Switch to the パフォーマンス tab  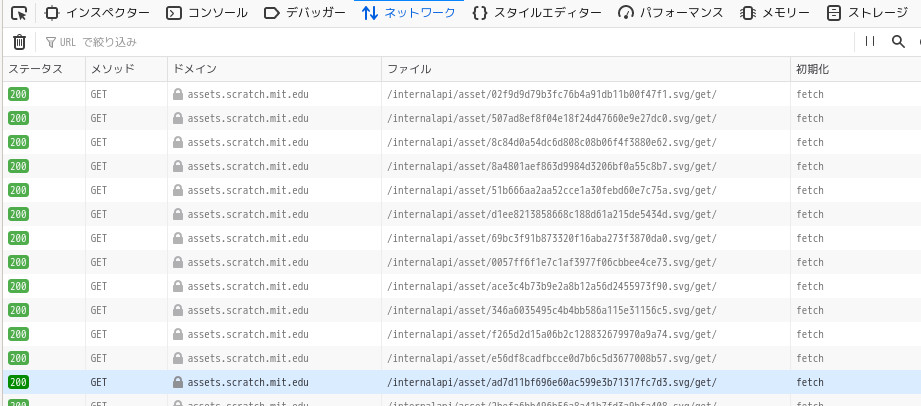tap(670, 13)
